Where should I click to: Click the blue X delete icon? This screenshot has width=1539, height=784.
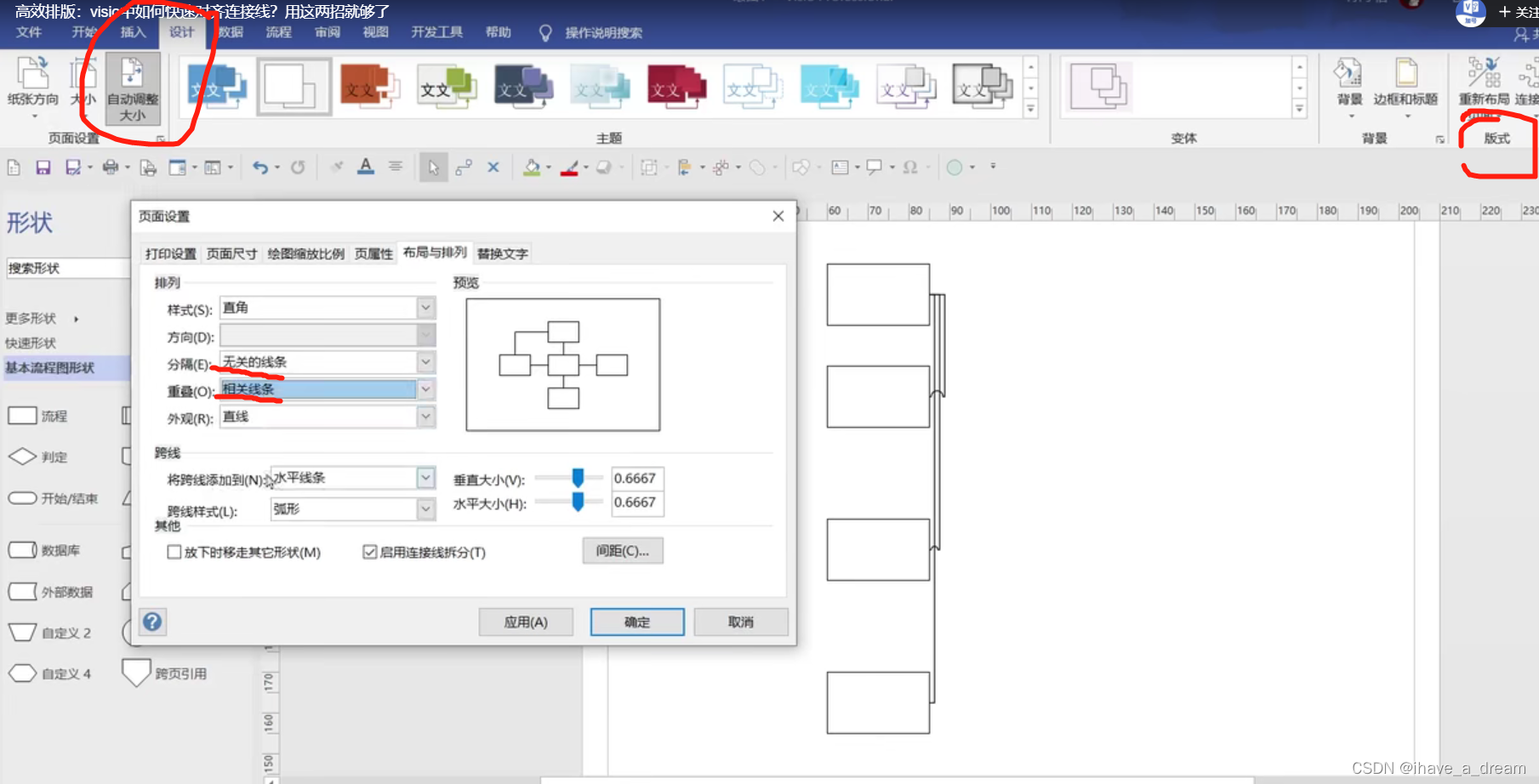[493, 168]
